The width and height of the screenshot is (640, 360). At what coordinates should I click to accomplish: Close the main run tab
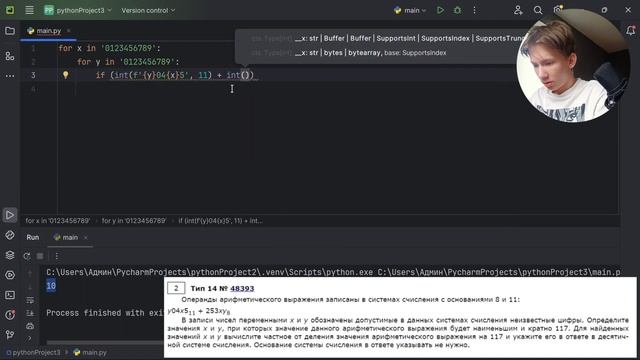(x=85, y=237)
